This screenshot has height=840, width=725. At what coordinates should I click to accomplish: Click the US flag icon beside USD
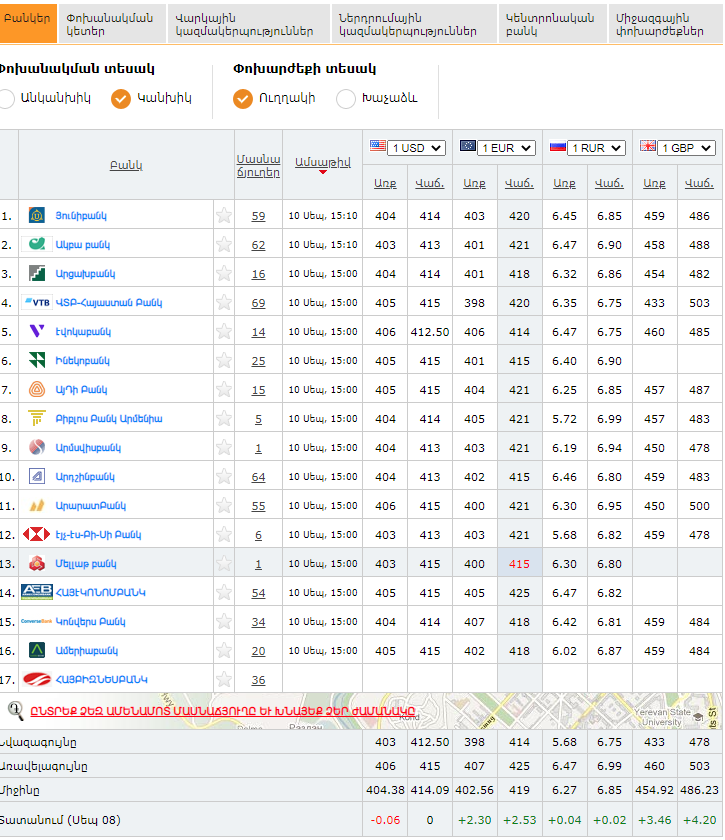pos(378,146)
